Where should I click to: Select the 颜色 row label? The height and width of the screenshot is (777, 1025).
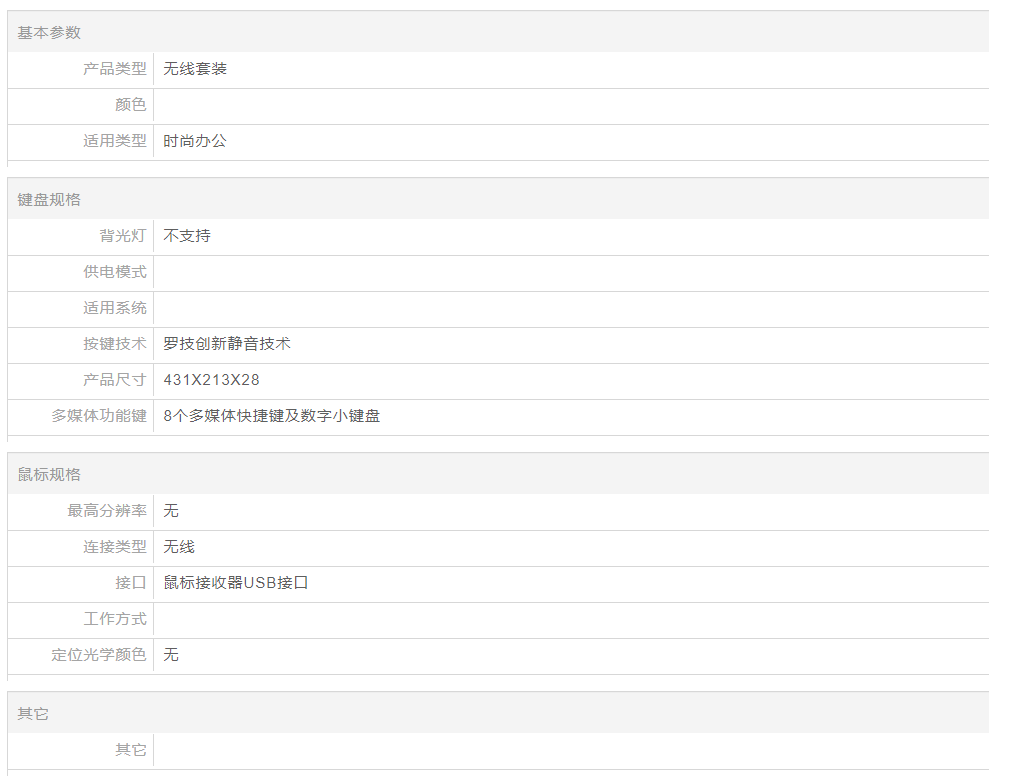(x=130, y=105)
